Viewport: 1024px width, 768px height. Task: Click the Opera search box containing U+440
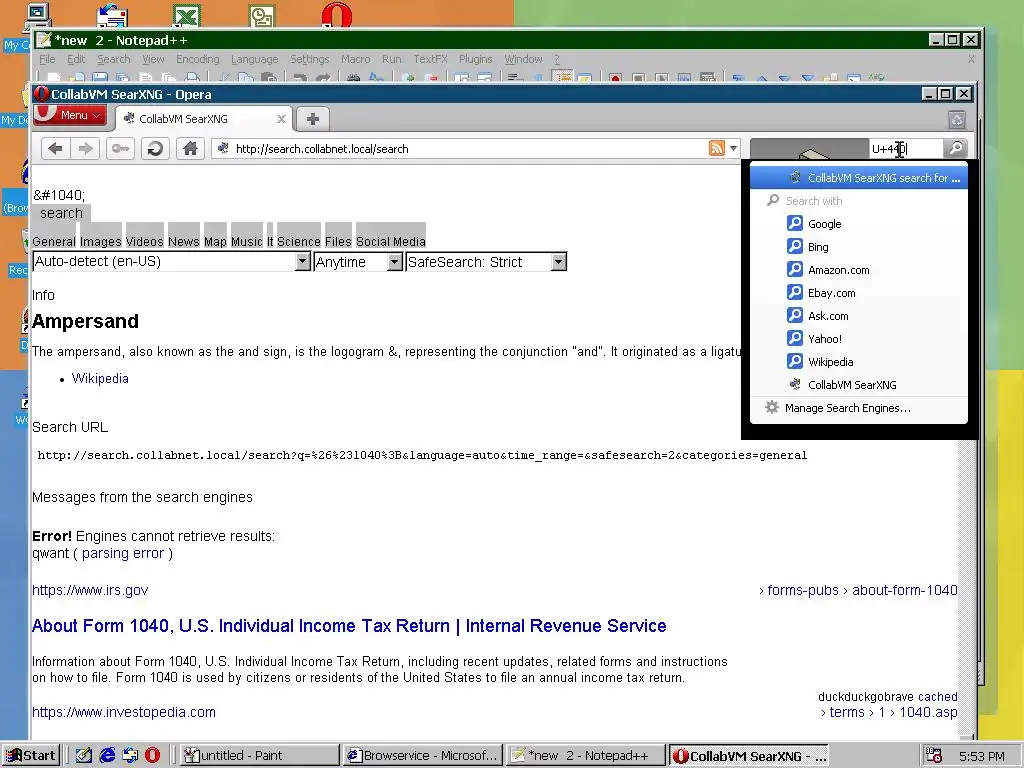click(904, 149)
